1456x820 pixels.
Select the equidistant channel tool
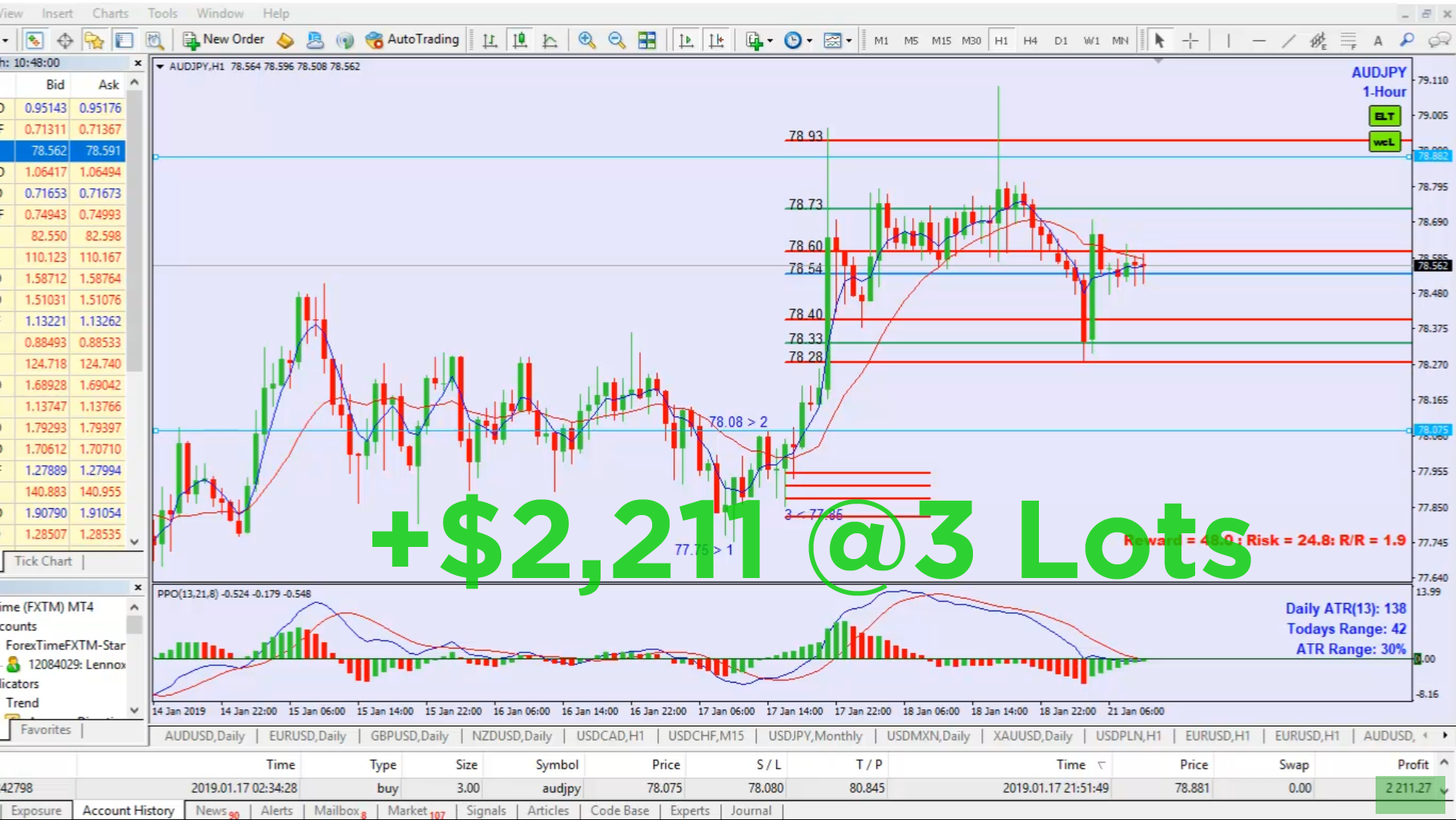[x=1318, y=40]
